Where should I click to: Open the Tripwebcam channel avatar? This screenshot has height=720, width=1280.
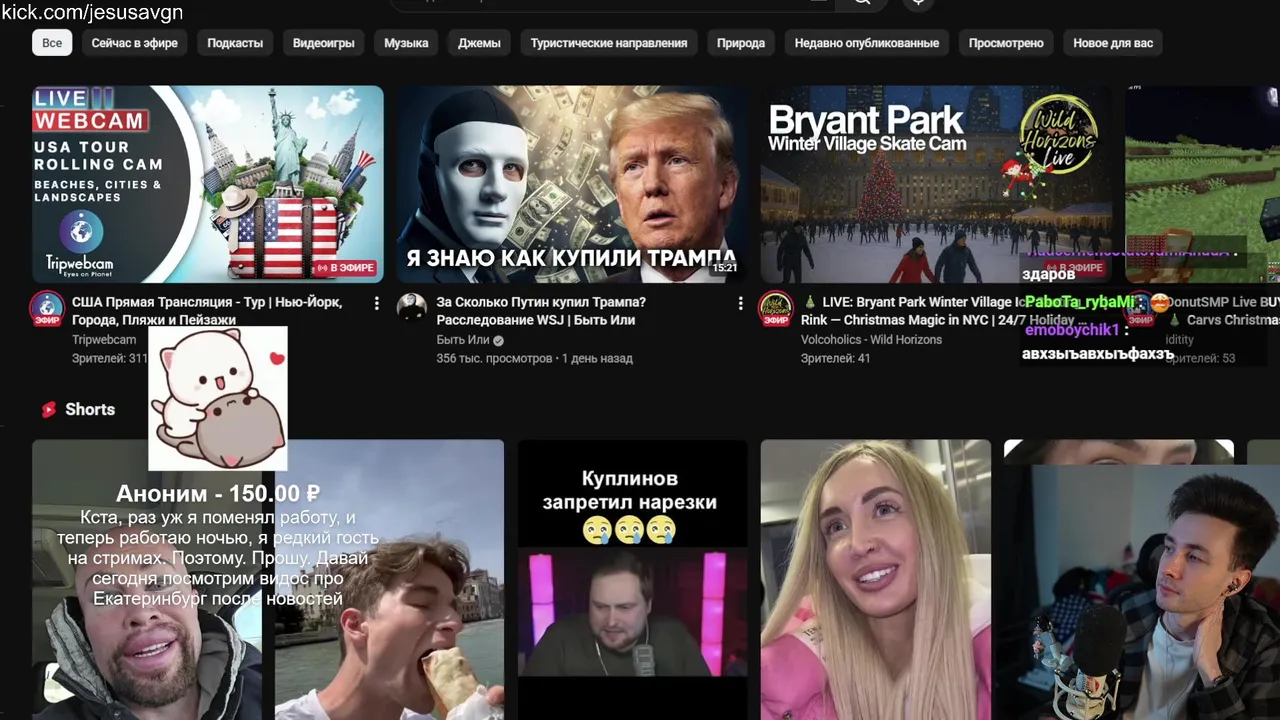coord(47,308)
